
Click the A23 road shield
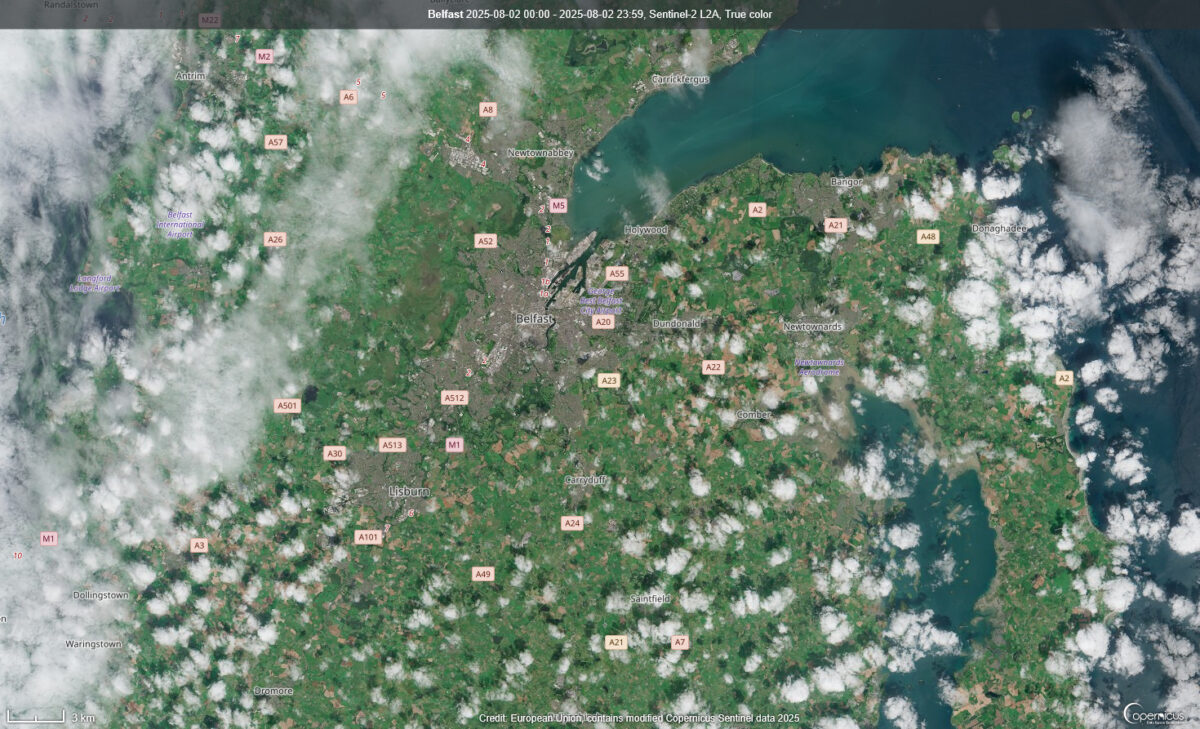(609, 380)
